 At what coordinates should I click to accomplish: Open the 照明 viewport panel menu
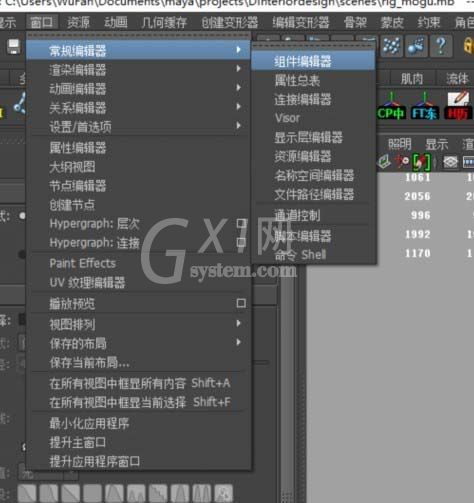400,144
